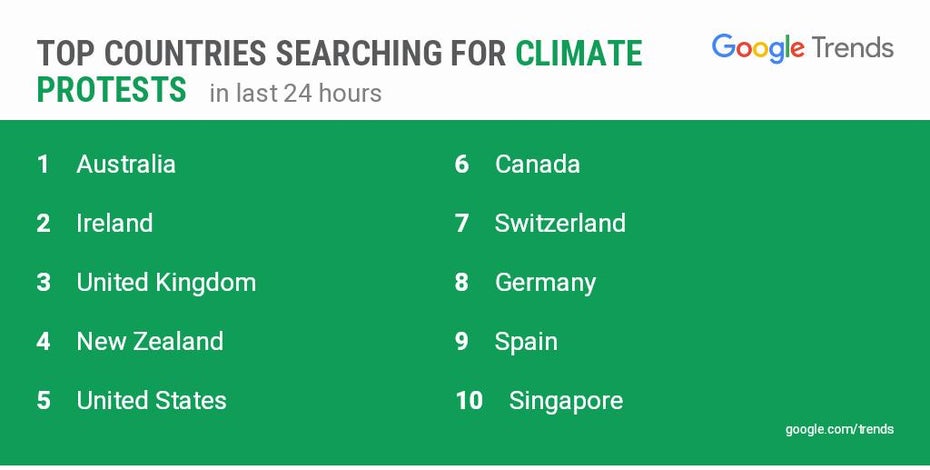Open the google.com/trends link

coord(839,429)
